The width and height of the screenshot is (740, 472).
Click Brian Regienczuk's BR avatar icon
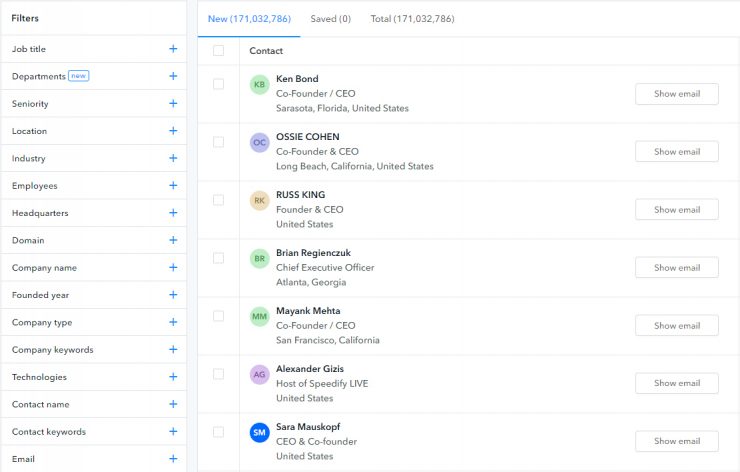click(260, 259)
